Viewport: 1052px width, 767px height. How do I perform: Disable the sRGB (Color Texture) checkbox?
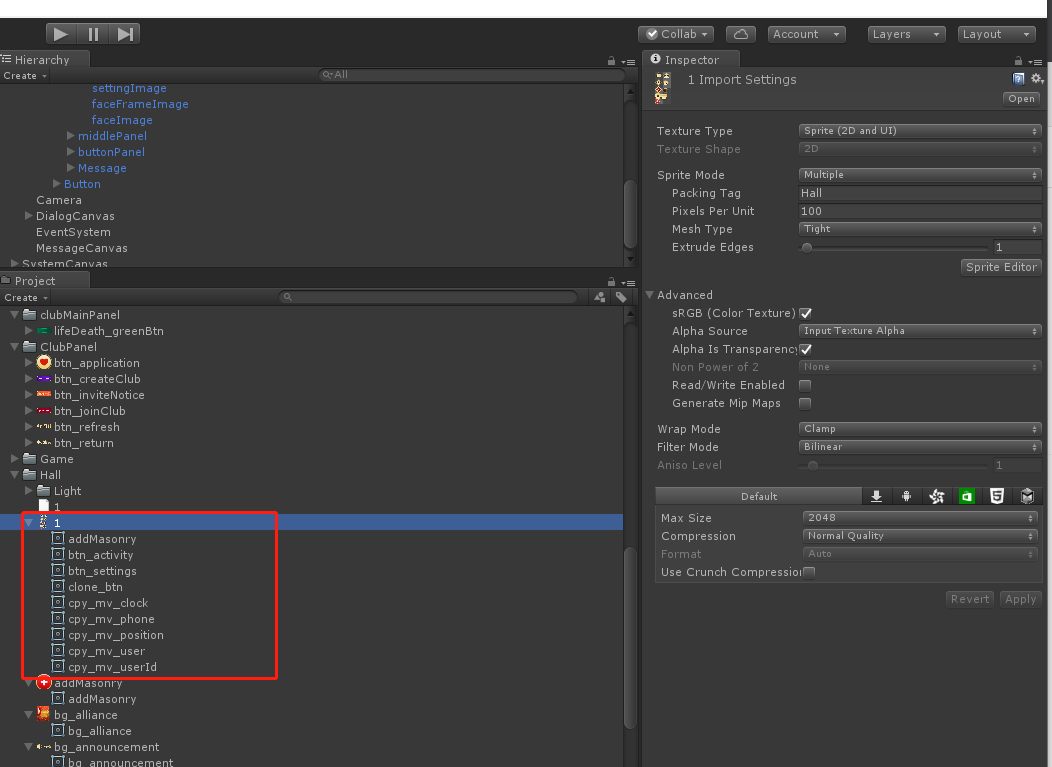(x=806, y=313)
